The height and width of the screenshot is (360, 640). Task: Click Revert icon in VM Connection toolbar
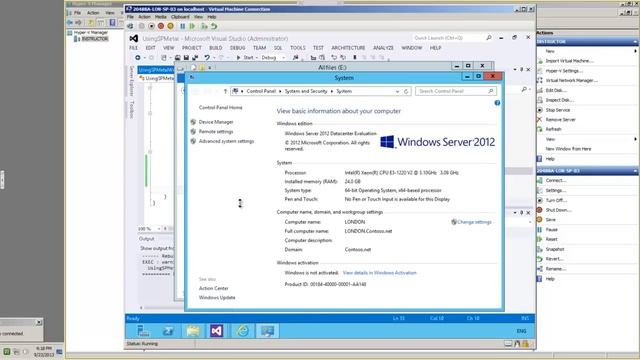pyautogui.click(x=214, y=26)
